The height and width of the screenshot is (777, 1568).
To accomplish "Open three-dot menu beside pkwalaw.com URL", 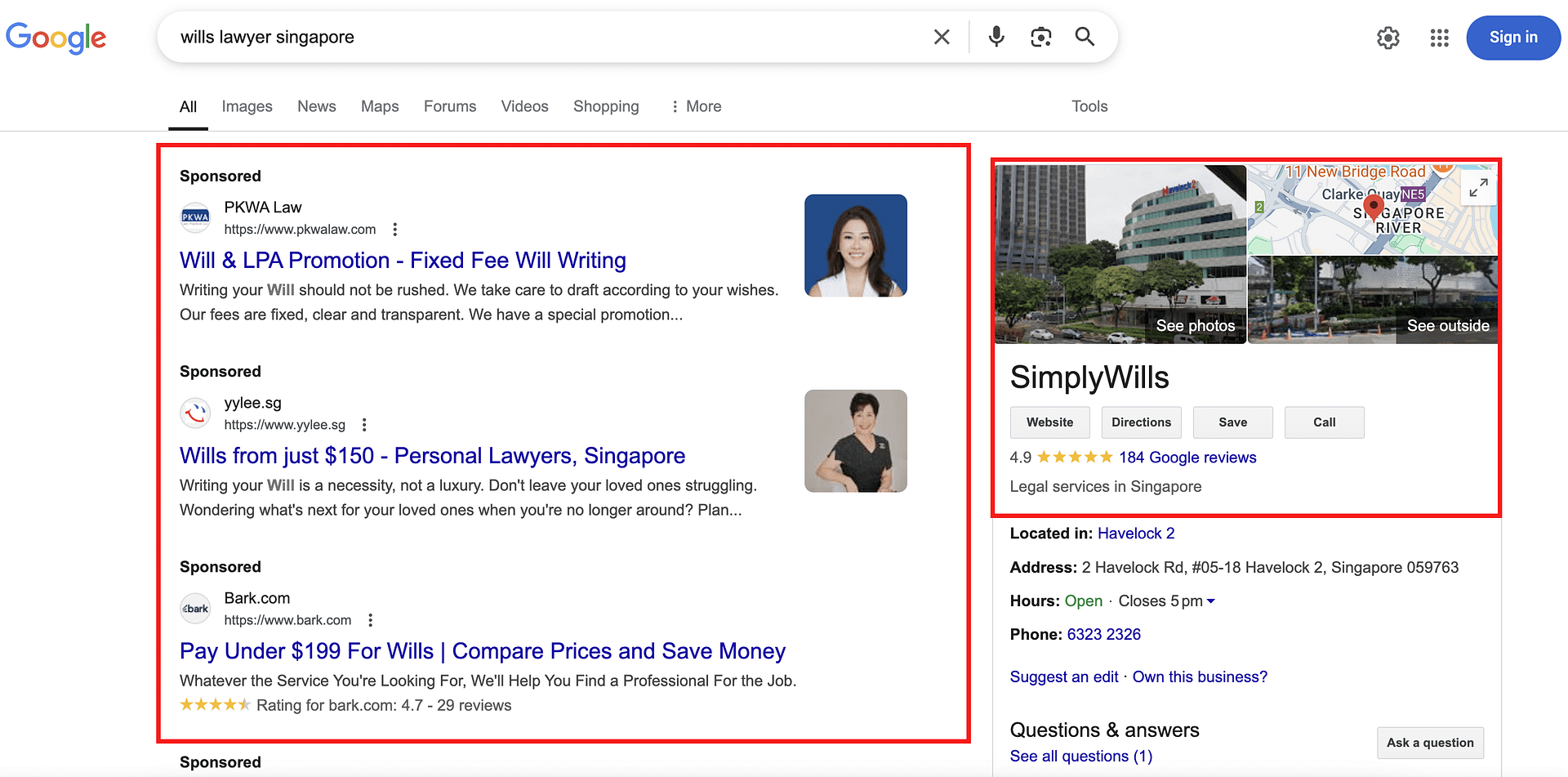I will (x=395, y=230).
